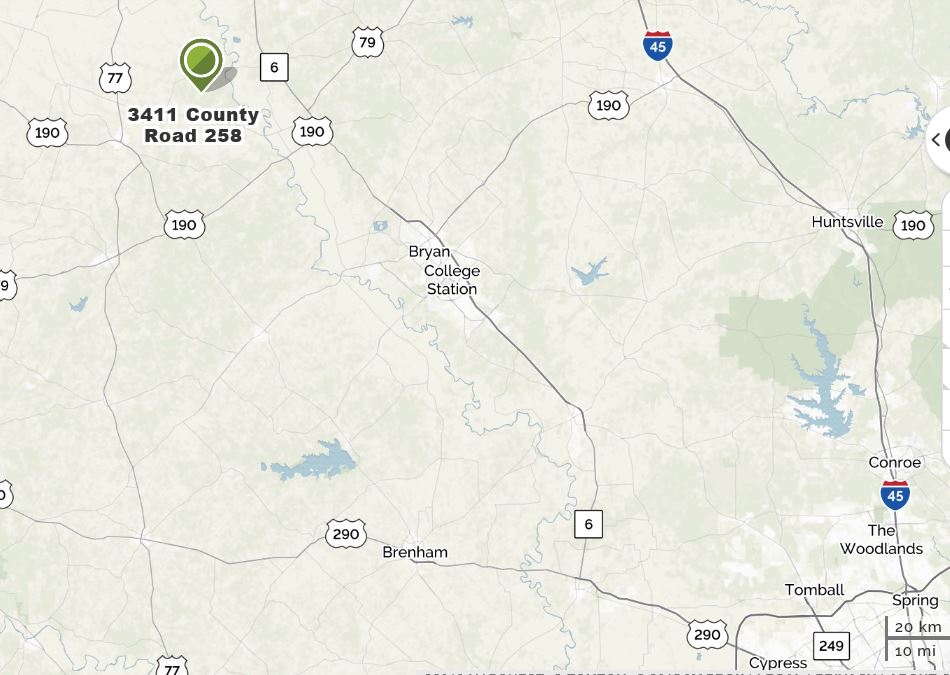The image size is (950, 675).
Task: Click the US 79 highway shield
Action: tap(368, 42)
